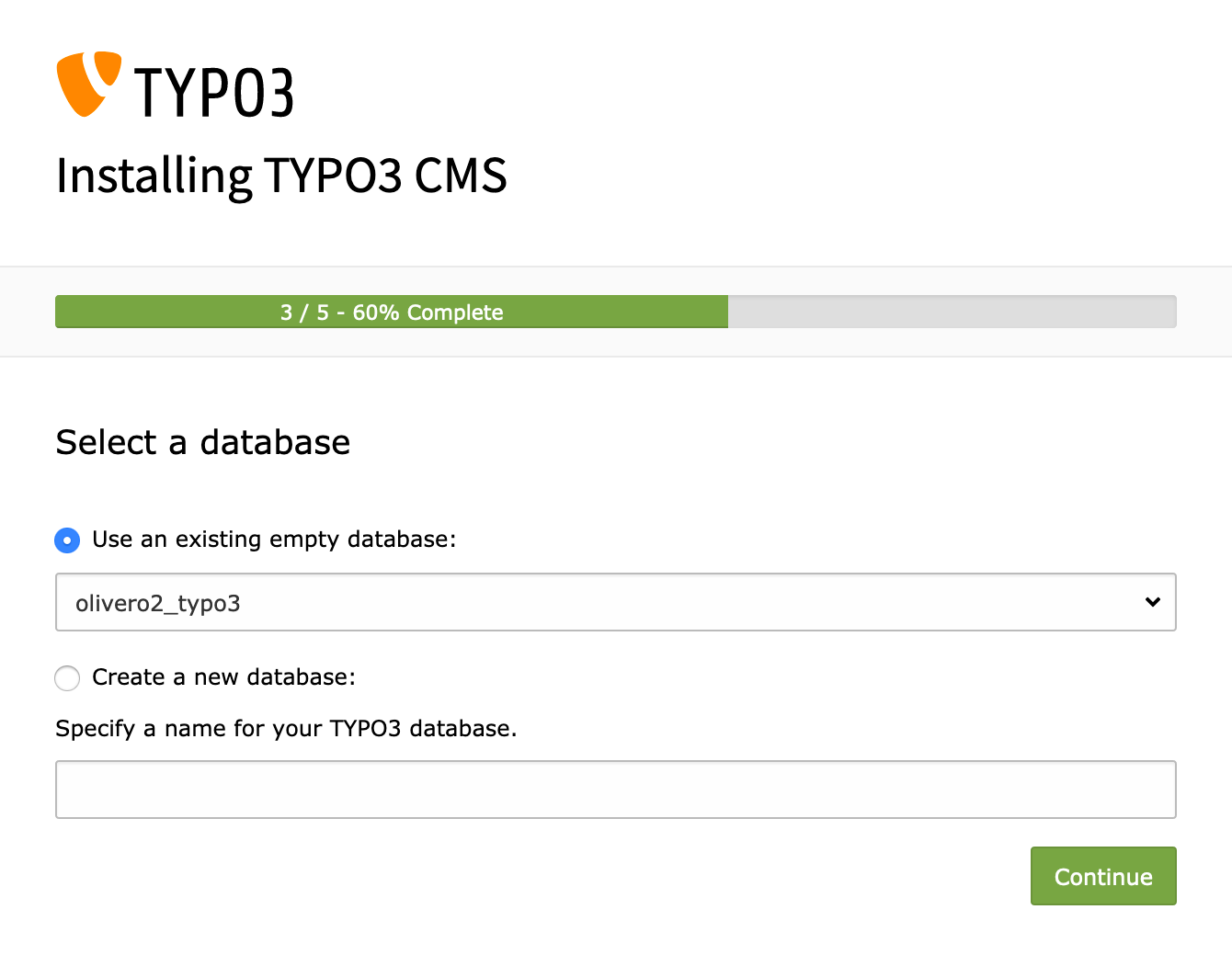This screenshot has width=1232, height=955.
Task: Click the 'Create a new database:' label text
Action: click(x=223, y=677)
